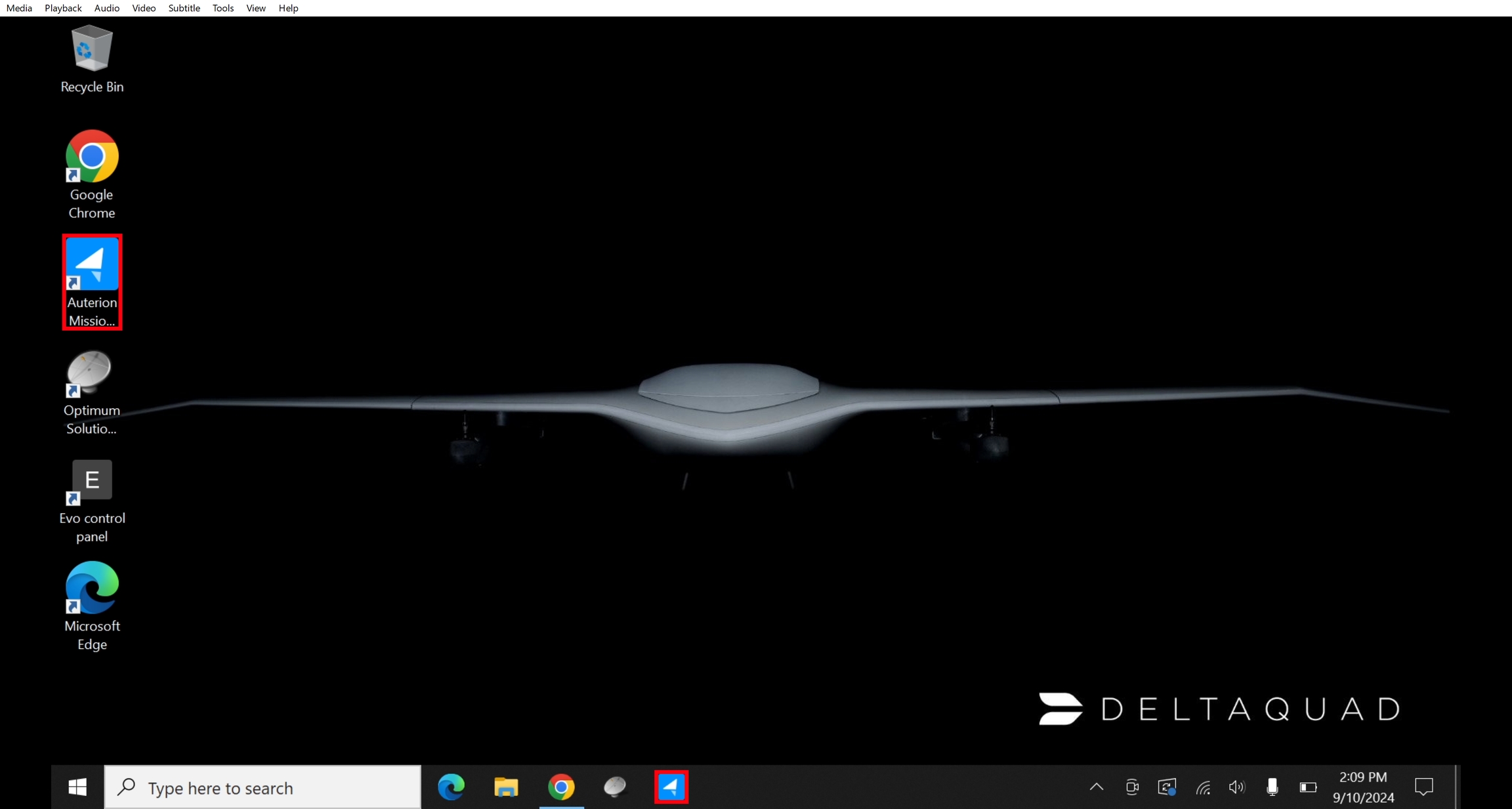The width and height of the screenshot is (1512, 809).
Task: Open the Playback menu
Action: [x=63, y=8]
